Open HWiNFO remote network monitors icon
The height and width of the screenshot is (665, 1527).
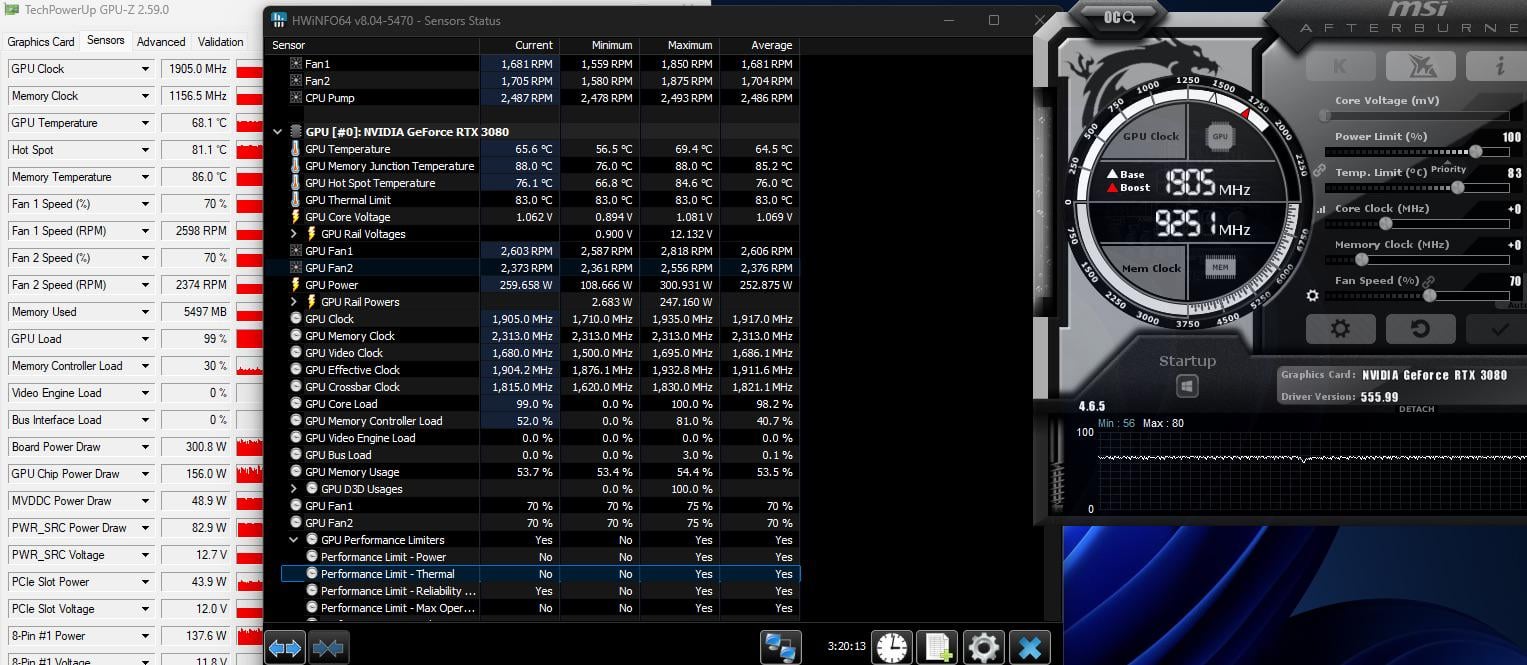click(781, 648)
